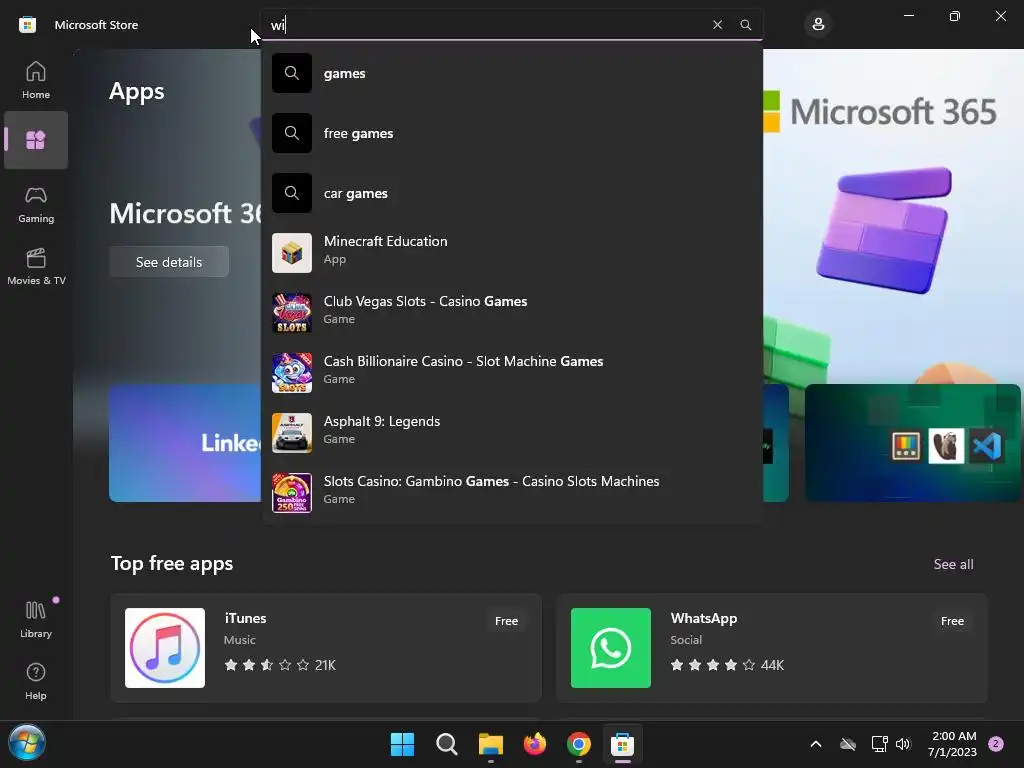The height and width of the screenshot is (768, 1024).
Task: Open the iTunes app card
Action: [x=325, y=648]
